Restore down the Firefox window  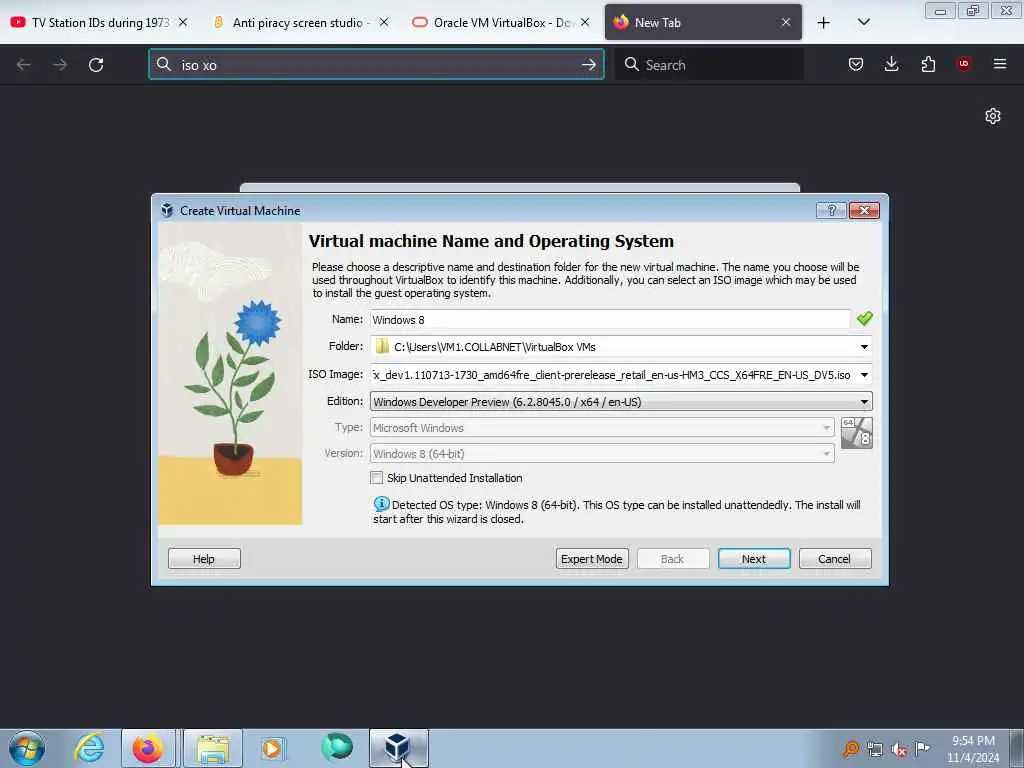[x=973, y=10]
